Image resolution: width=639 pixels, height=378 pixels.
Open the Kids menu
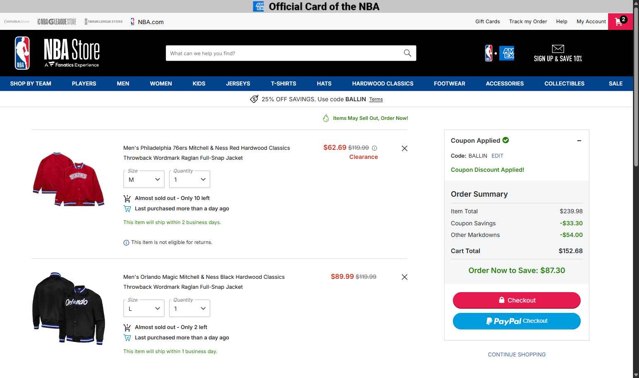(x=199, y=84)
